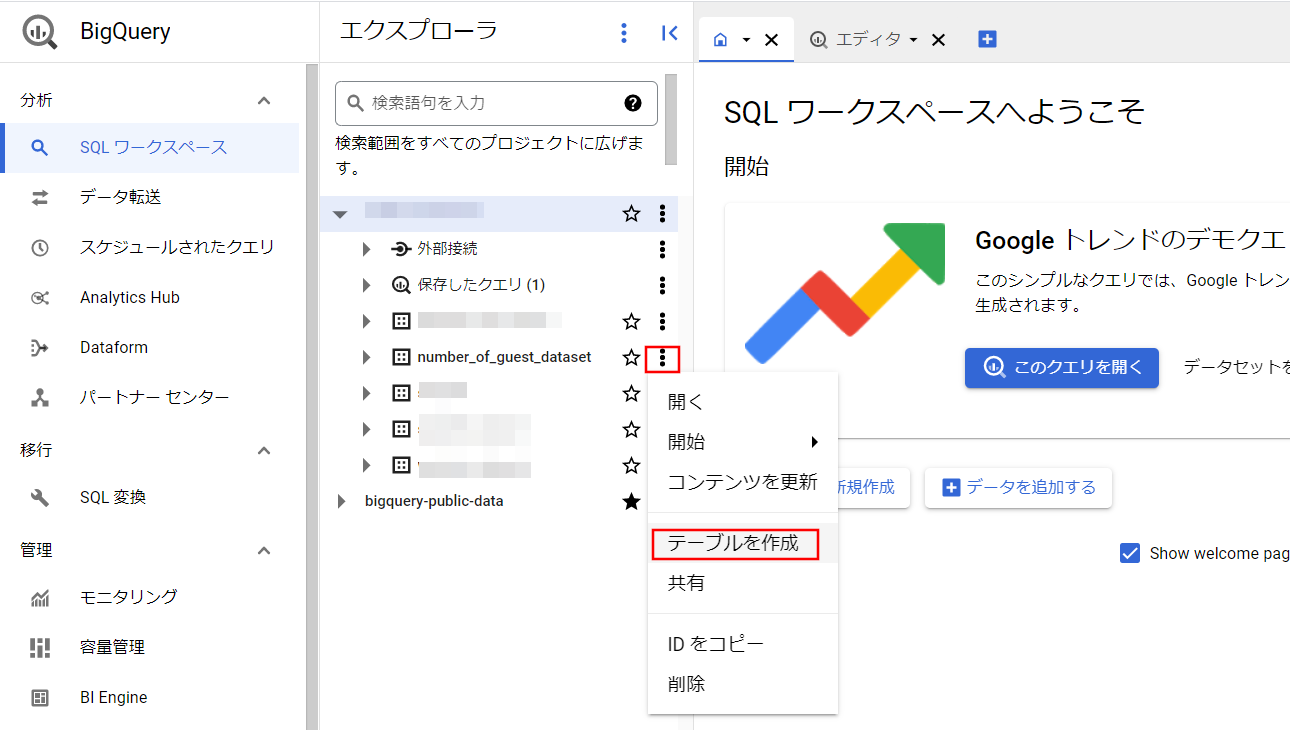Viewport: 1290px width, 730px height.
Task: Toggle the star on bigquery-public-data
Action: click(x=631, y=501)
